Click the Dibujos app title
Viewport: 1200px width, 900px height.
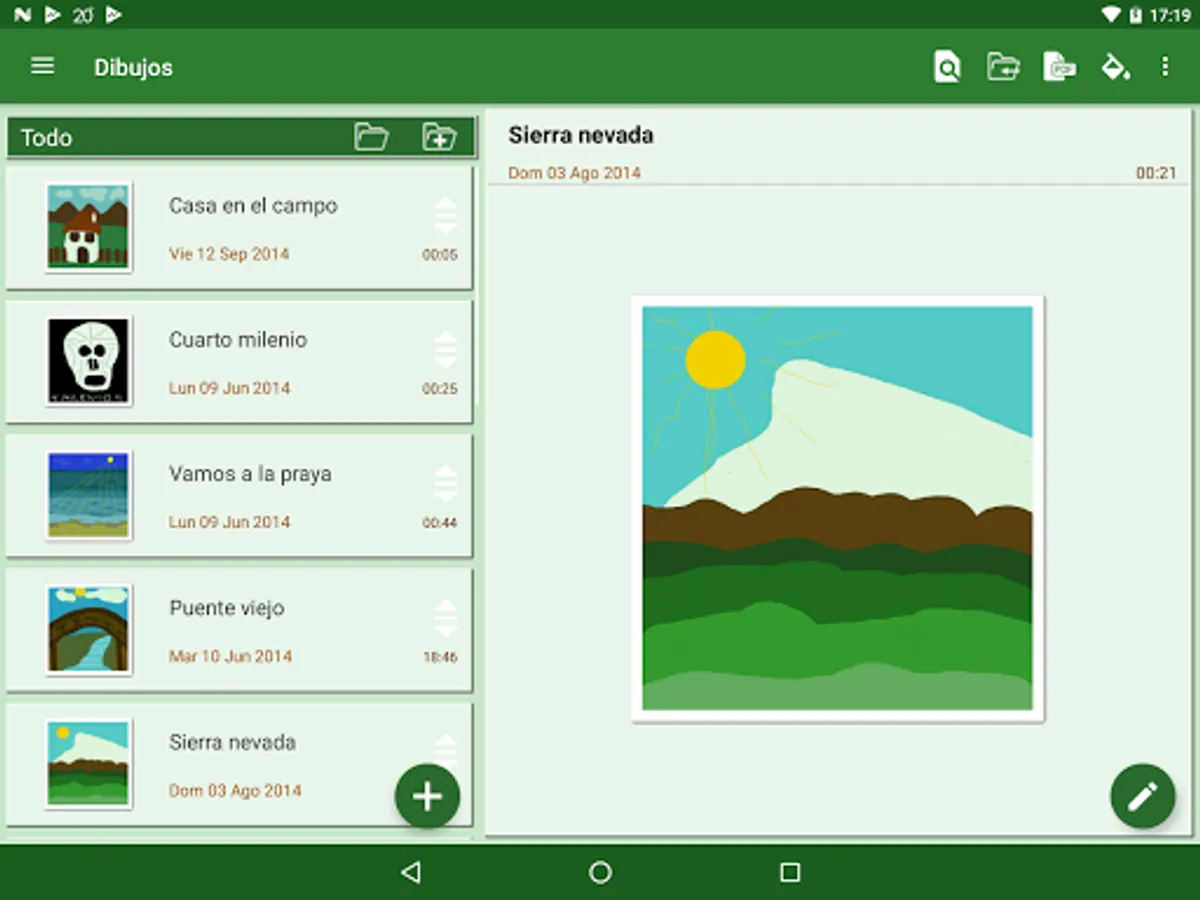133,67
